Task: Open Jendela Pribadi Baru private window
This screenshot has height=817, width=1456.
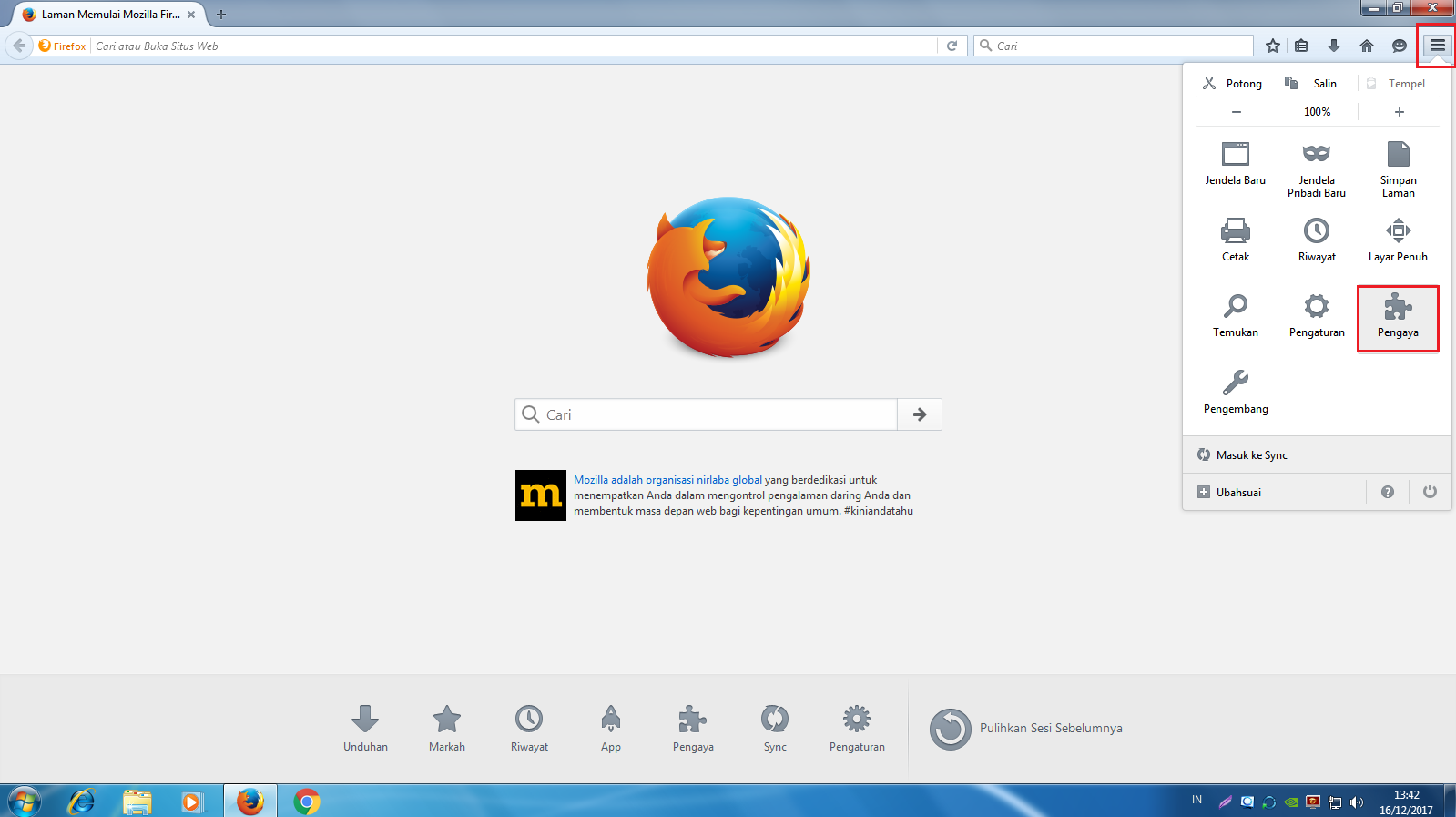Action: coord(1317,169)
